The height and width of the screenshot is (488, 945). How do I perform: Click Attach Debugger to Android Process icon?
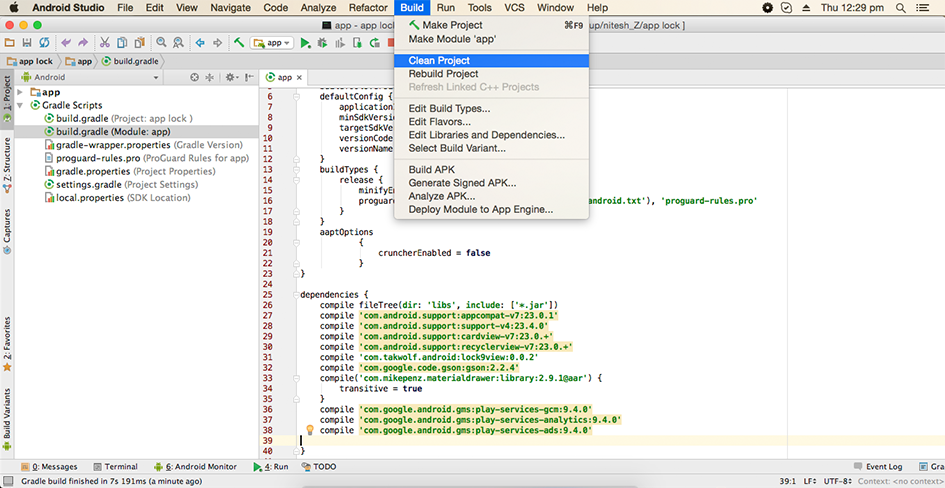click(x=357, y=43)
